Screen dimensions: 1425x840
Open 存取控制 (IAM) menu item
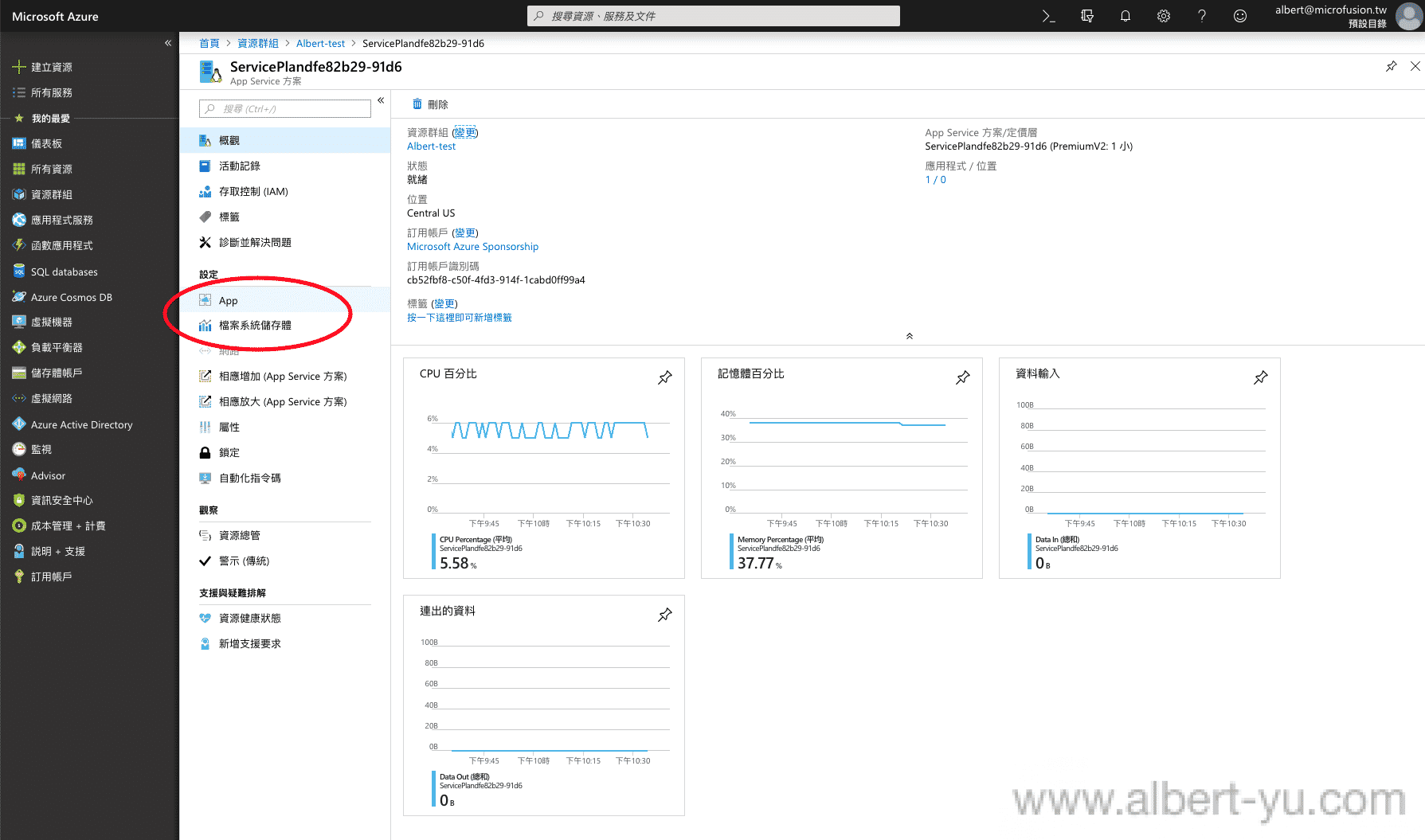point(285,191)
